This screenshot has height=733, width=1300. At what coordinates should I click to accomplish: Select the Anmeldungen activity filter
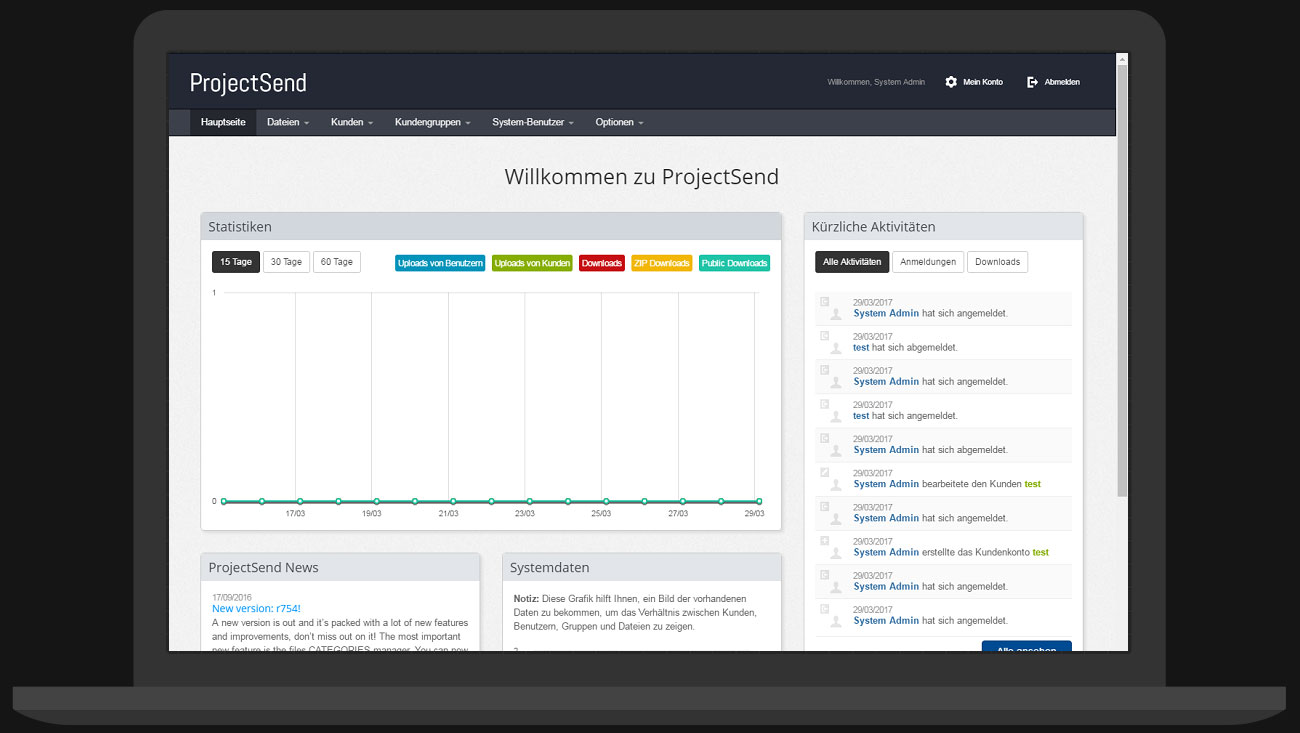pyautogui.click(x=928, y=262)
